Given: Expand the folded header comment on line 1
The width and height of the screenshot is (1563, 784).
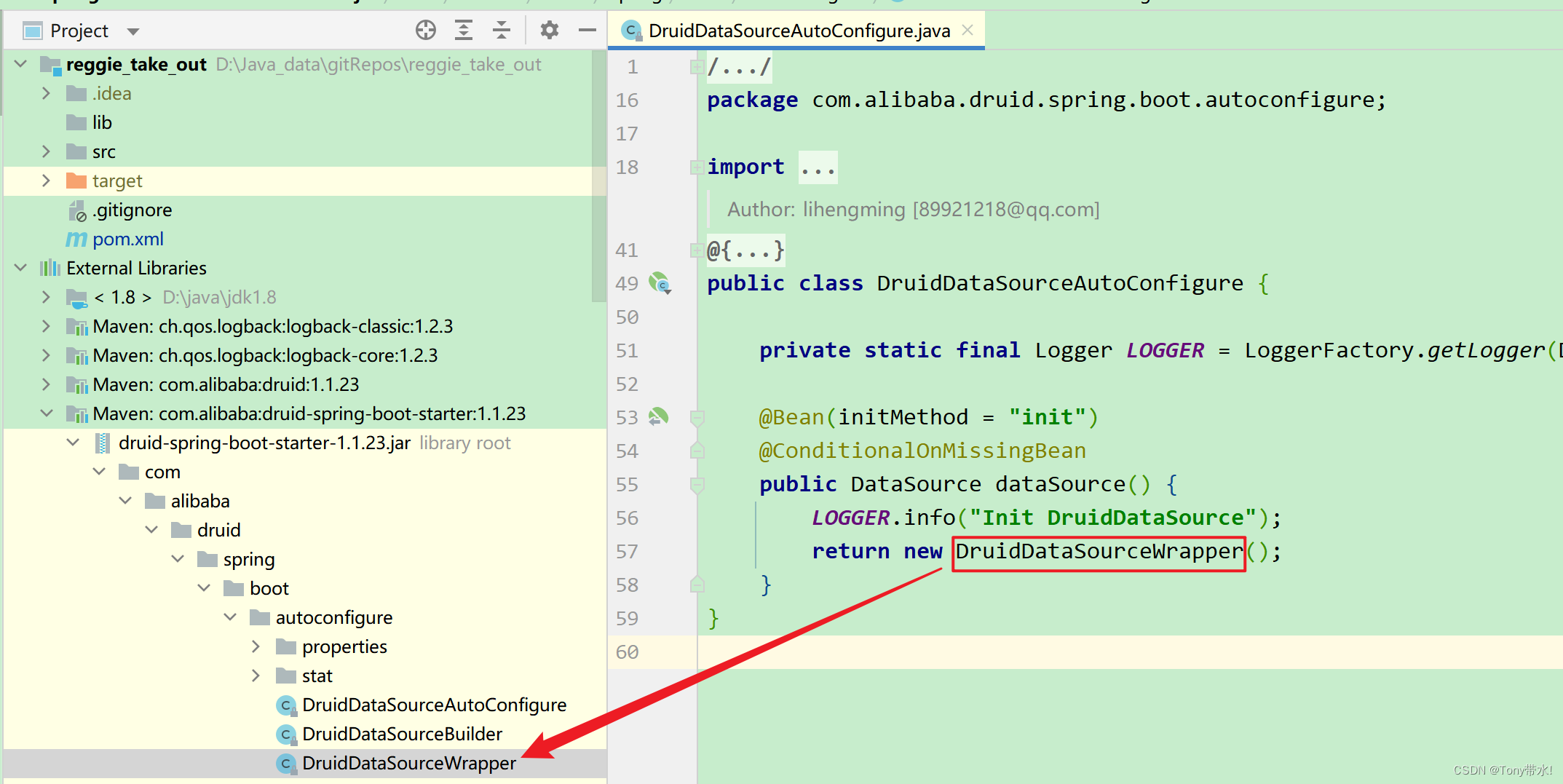Looking at the screenshot, I should [x=696, y=67].
